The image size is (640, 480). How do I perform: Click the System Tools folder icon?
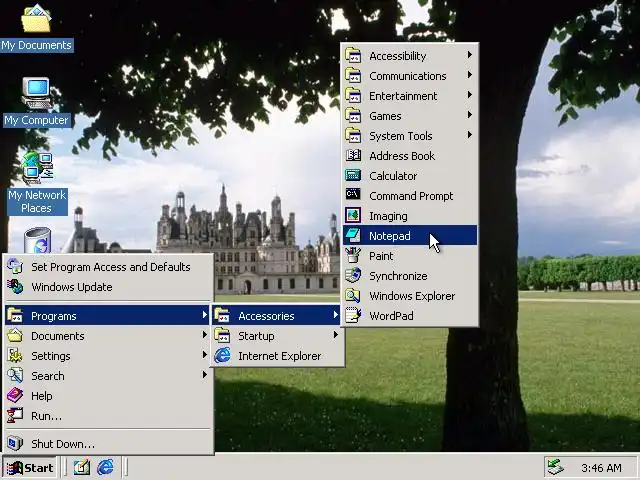pos(353,135)
